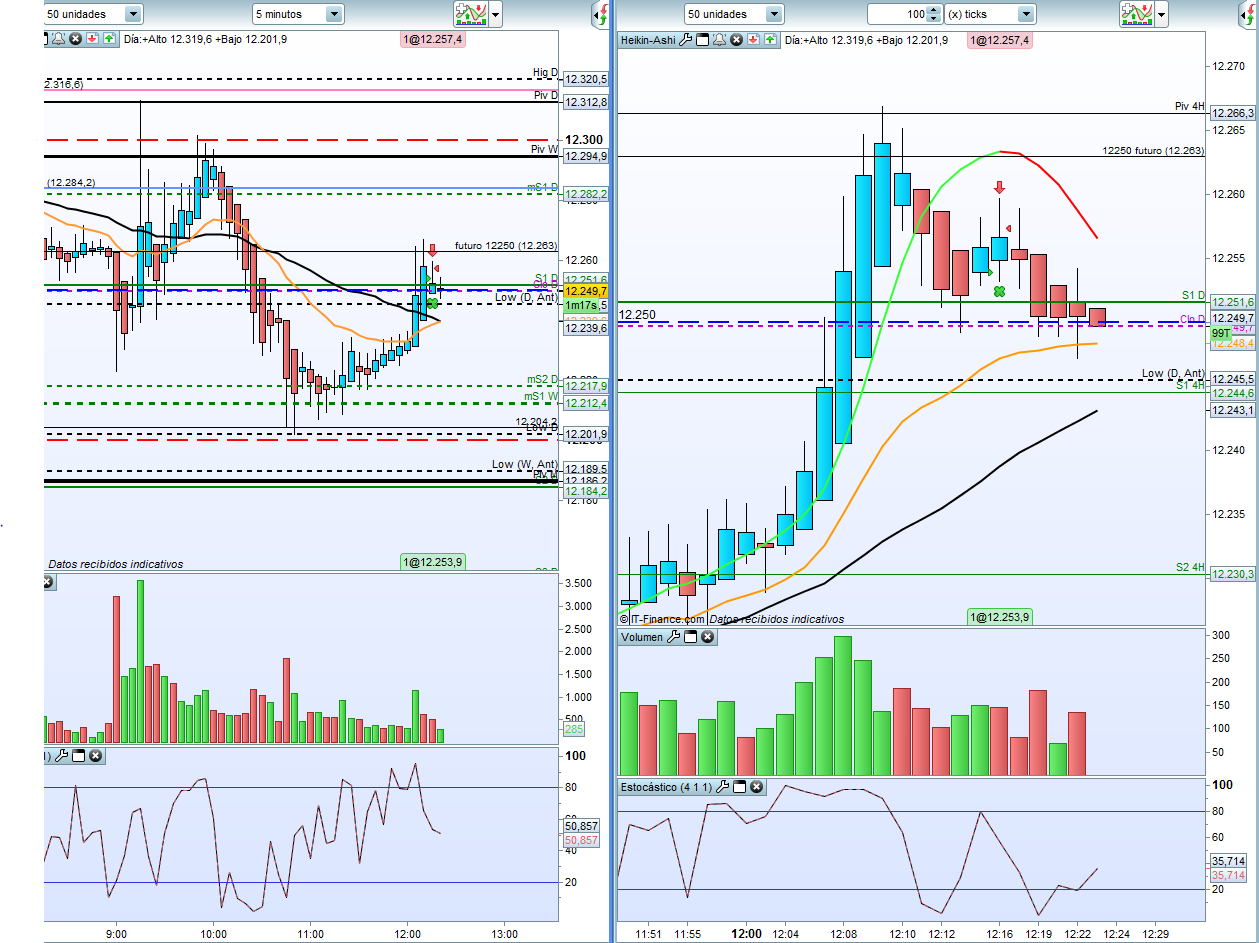Increase tick count with up stepper
The height and width of the screenshot is (943, 1259).
(x=934, y=9)
